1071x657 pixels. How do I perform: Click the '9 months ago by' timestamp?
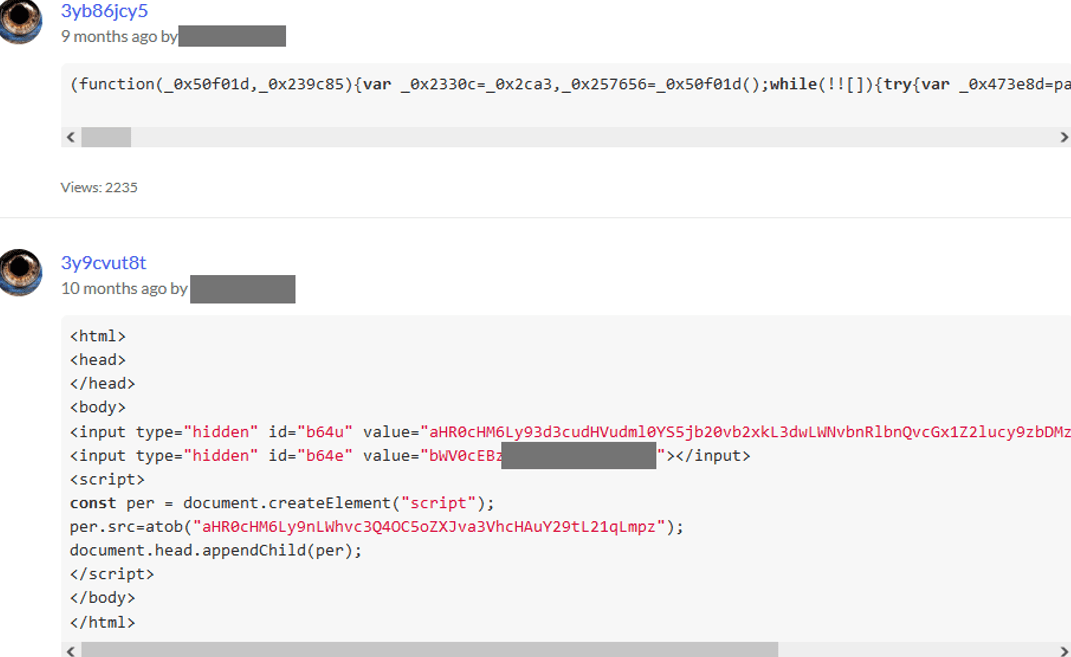pos(119,36)
